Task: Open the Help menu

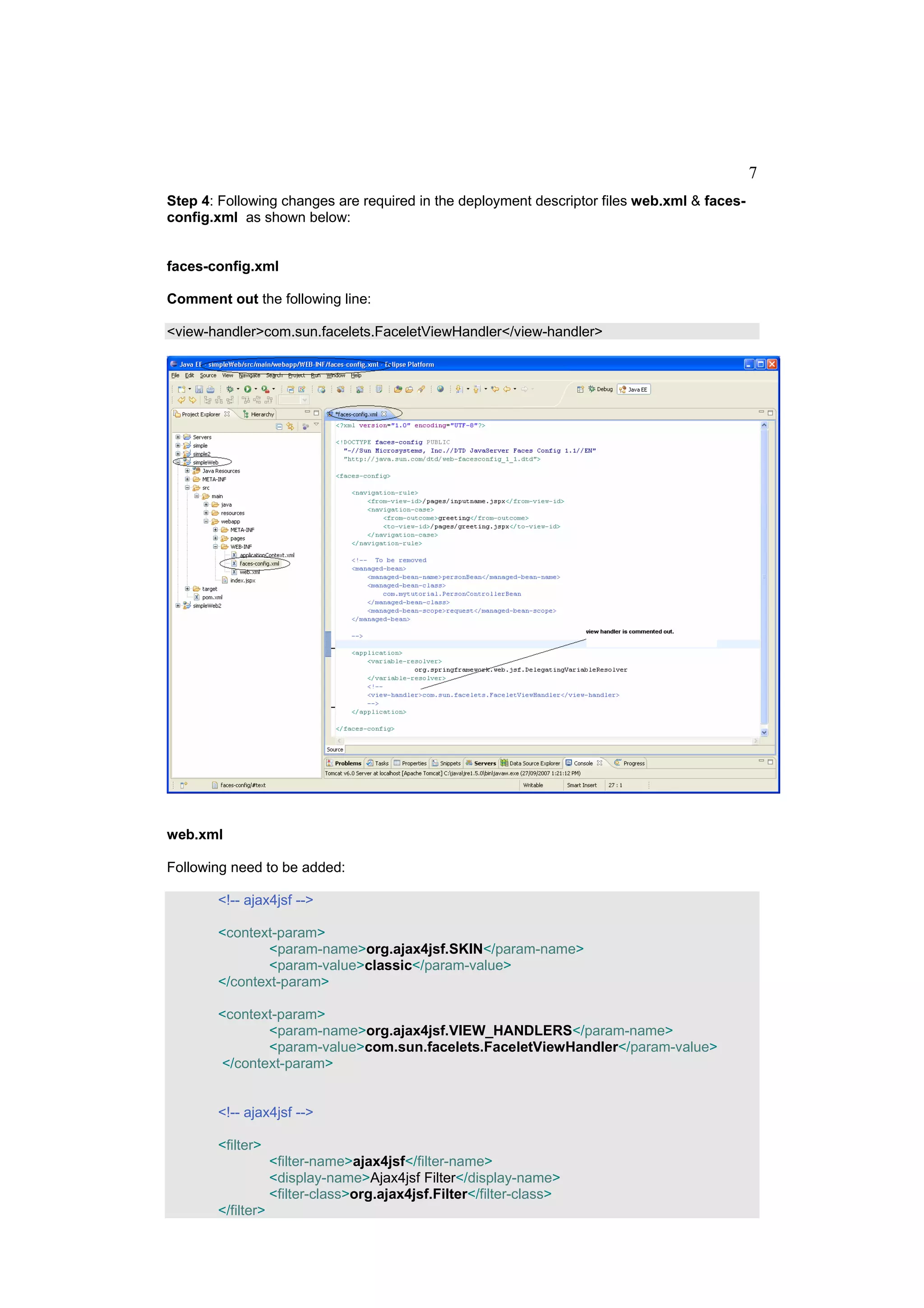Action: coord(356,376)
